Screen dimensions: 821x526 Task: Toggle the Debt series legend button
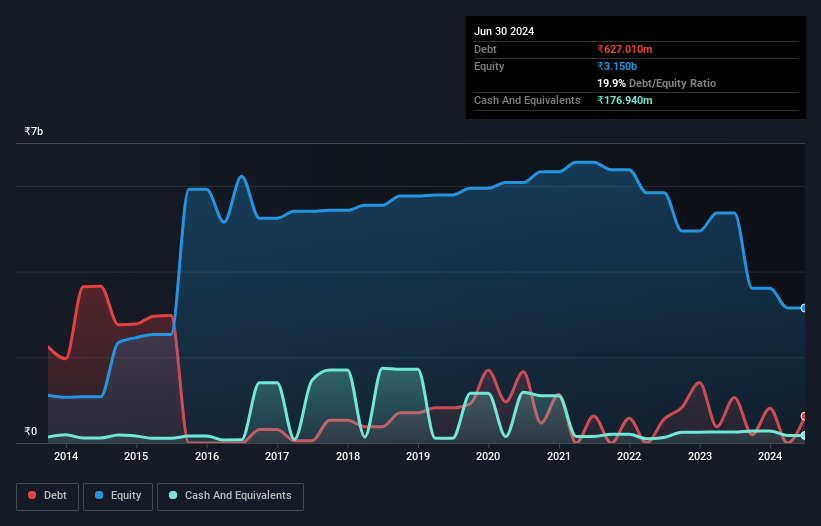click(x=47, y=496)
